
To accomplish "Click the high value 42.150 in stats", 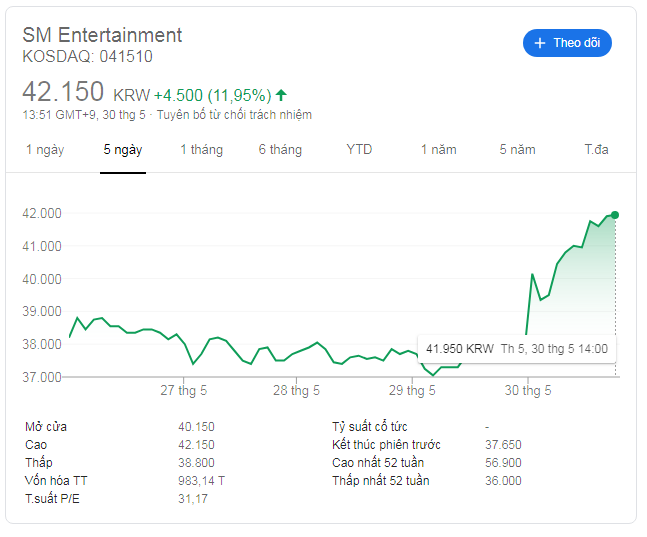I will click(x=196, y=445).
